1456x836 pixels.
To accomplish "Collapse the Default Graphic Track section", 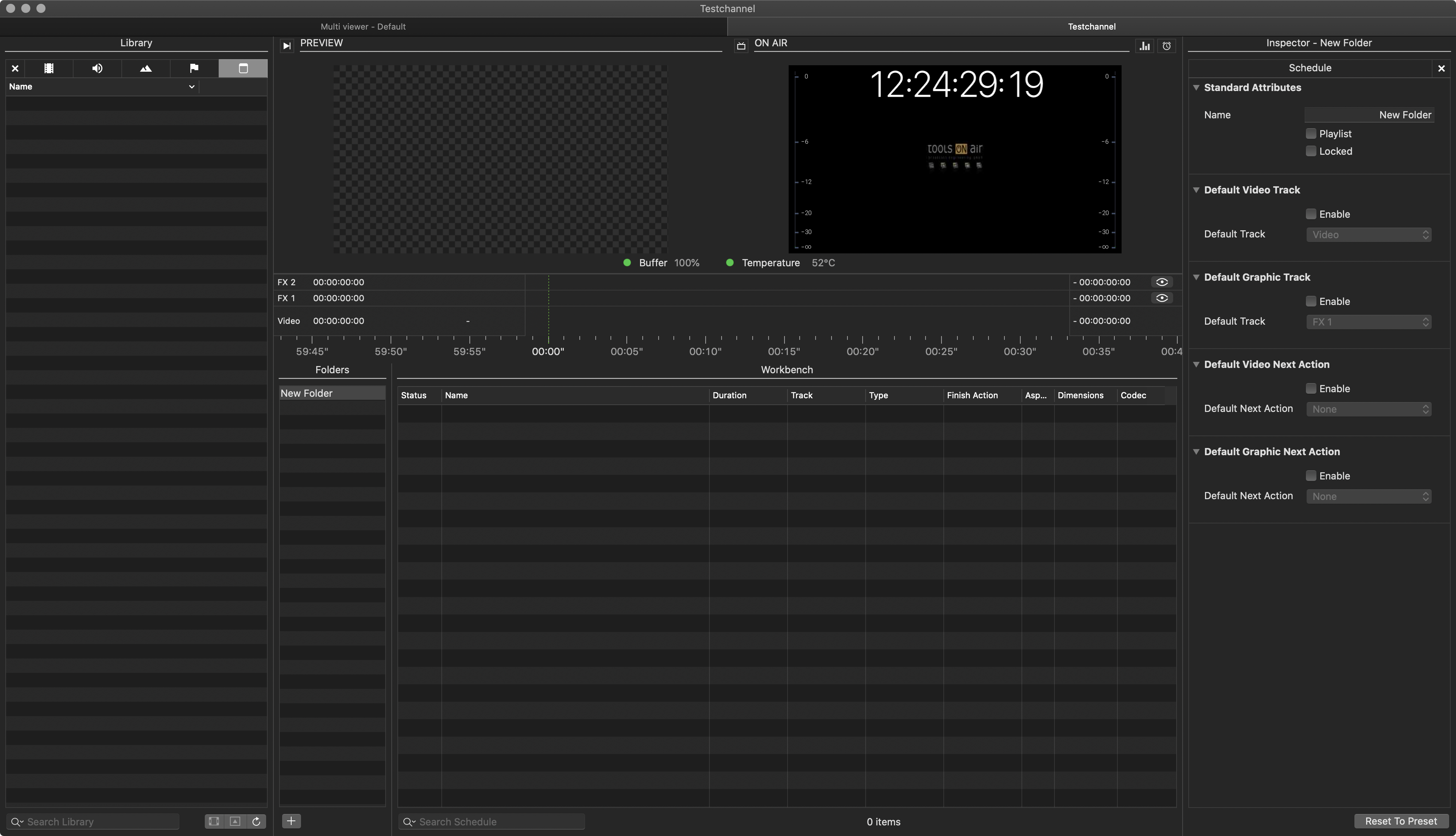I will (x=1196, y=277).
